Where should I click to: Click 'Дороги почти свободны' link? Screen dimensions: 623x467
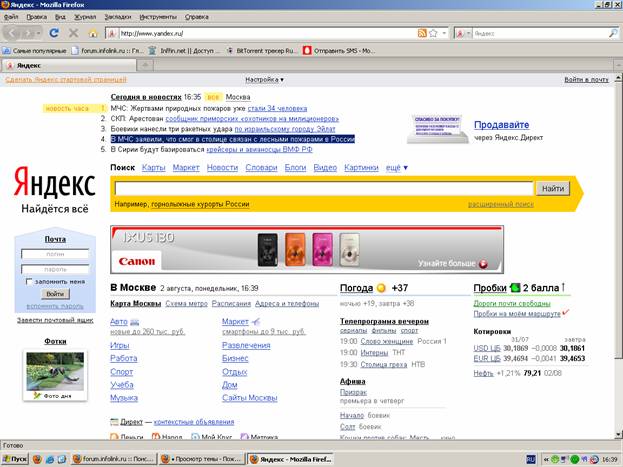click(x=512, y=304)
